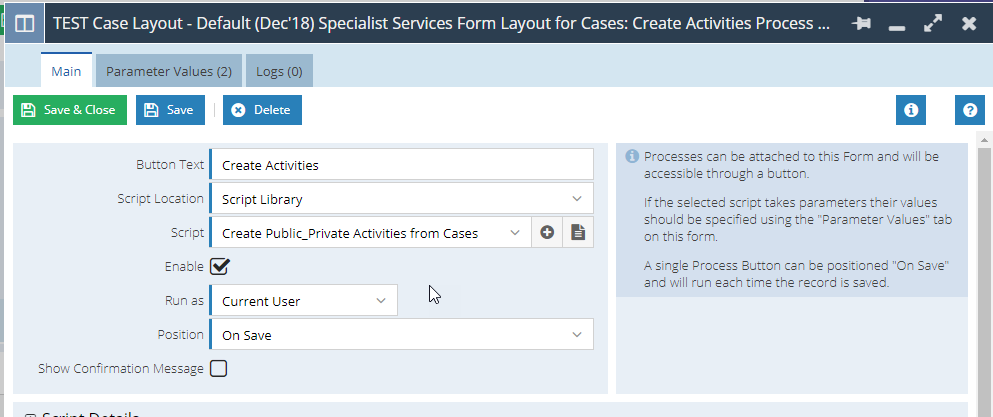Open help with question mark icon
Viewport: 993px width, 417px height.
tap(970, 110)
